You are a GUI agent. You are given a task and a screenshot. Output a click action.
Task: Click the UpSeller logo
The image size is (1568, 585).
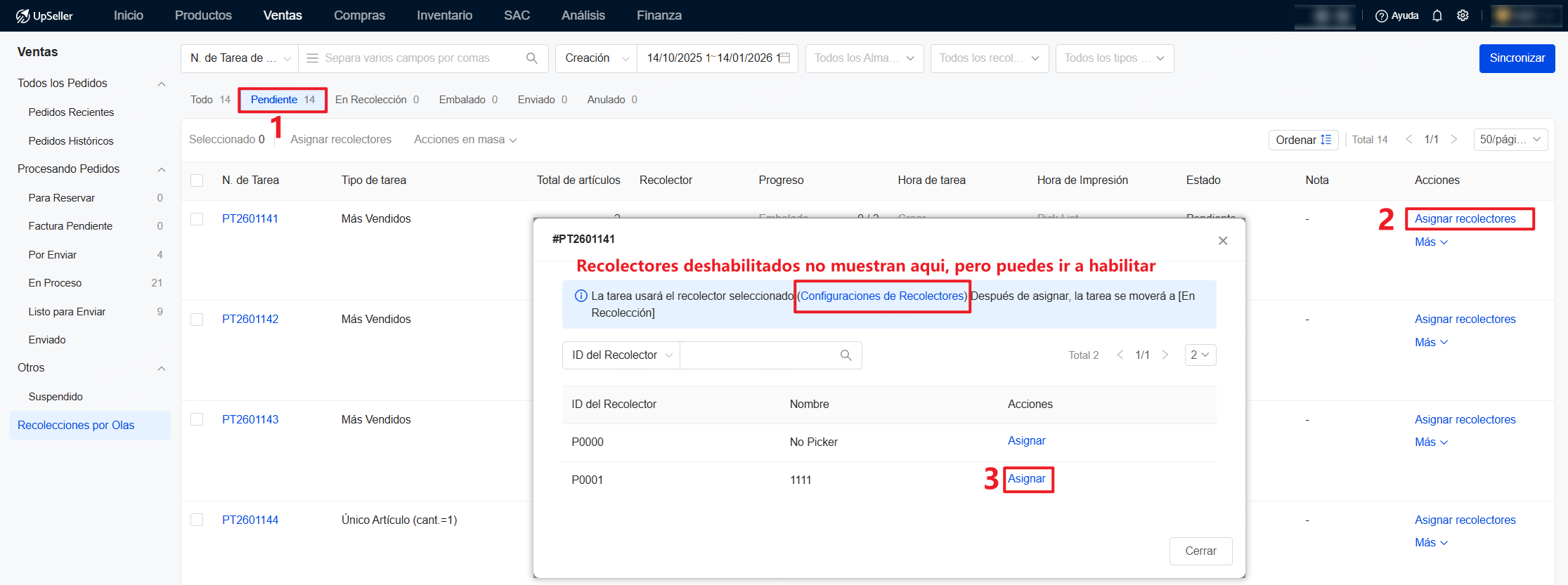(44, 15)
